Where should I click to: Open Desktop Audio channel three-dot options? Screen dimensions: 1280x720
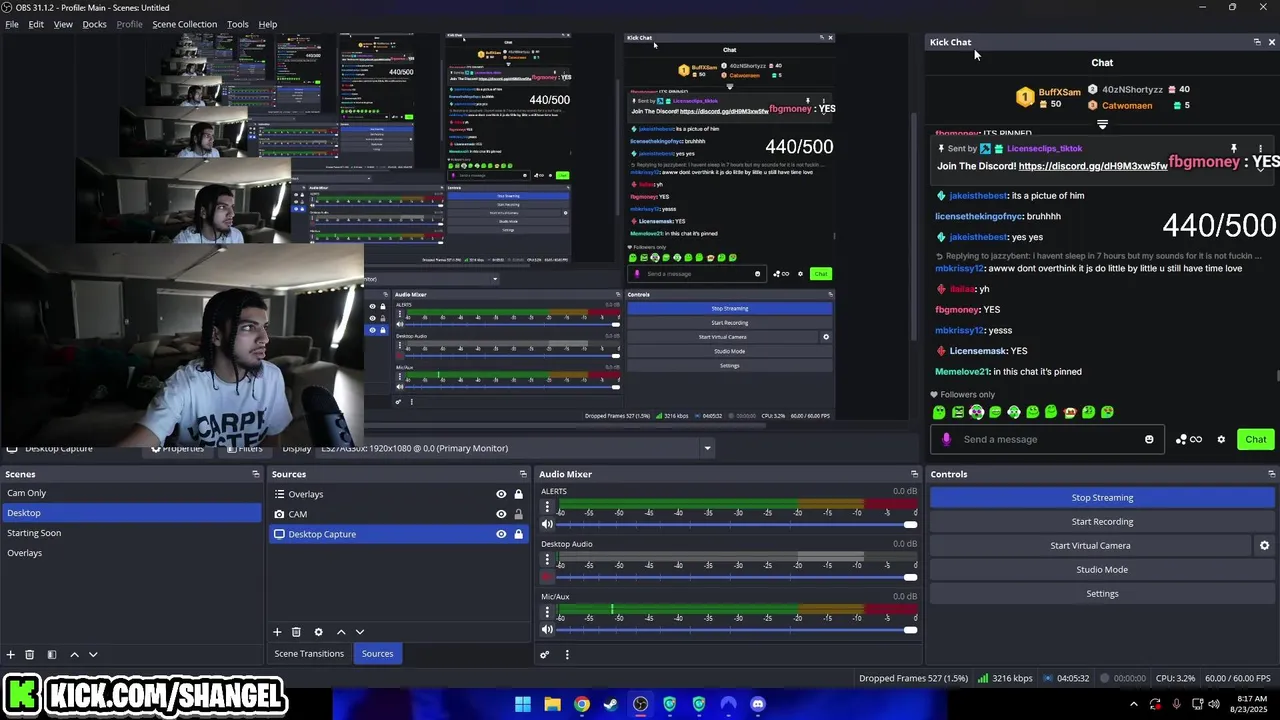(547, 560)
